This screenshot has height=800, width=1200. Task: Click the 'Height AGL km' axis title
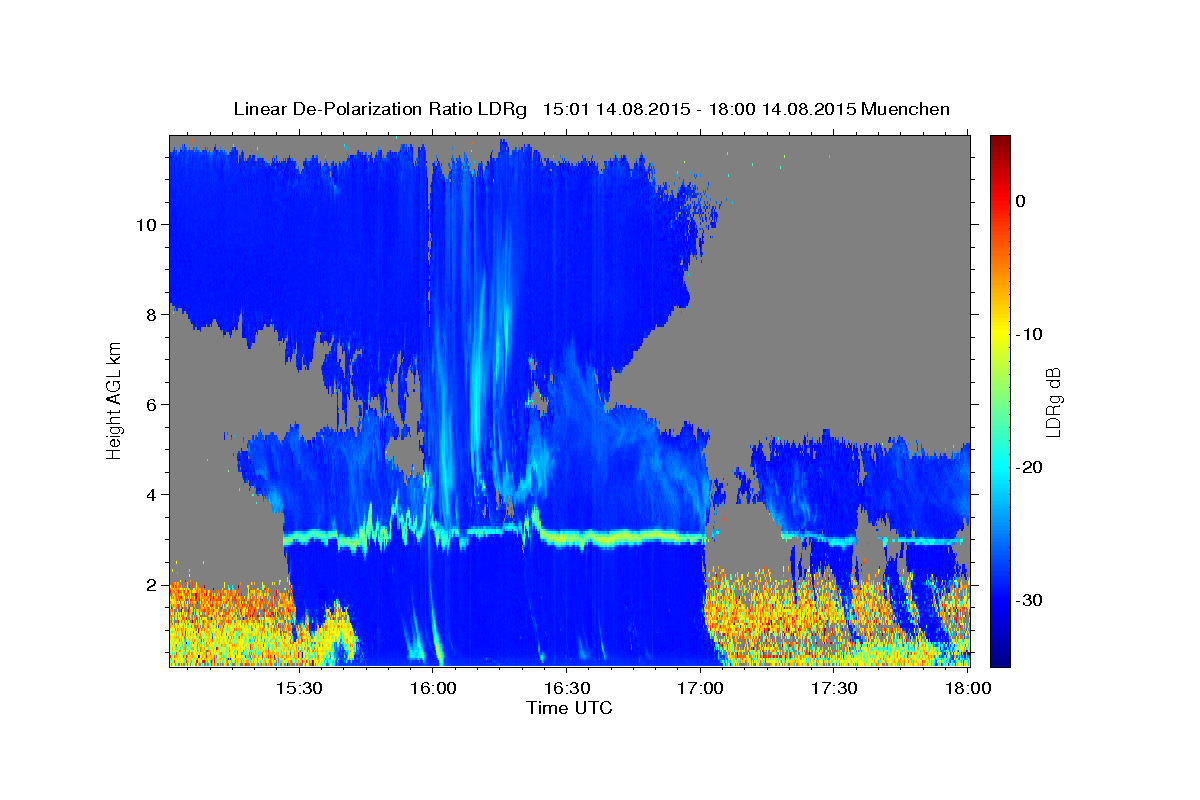[x=115, y=402]
